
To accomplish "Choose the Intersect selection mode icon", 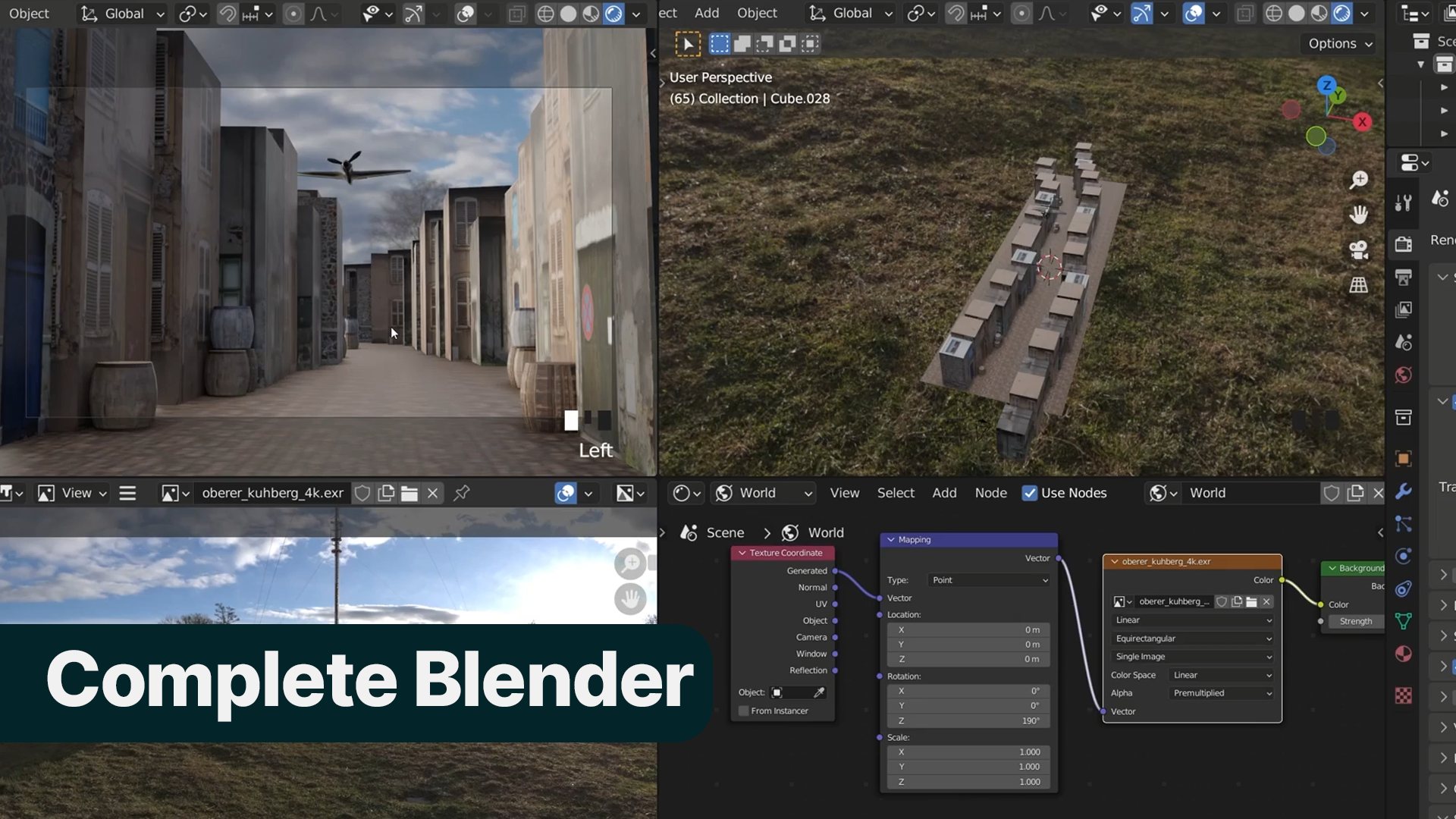I will point(811,44).
